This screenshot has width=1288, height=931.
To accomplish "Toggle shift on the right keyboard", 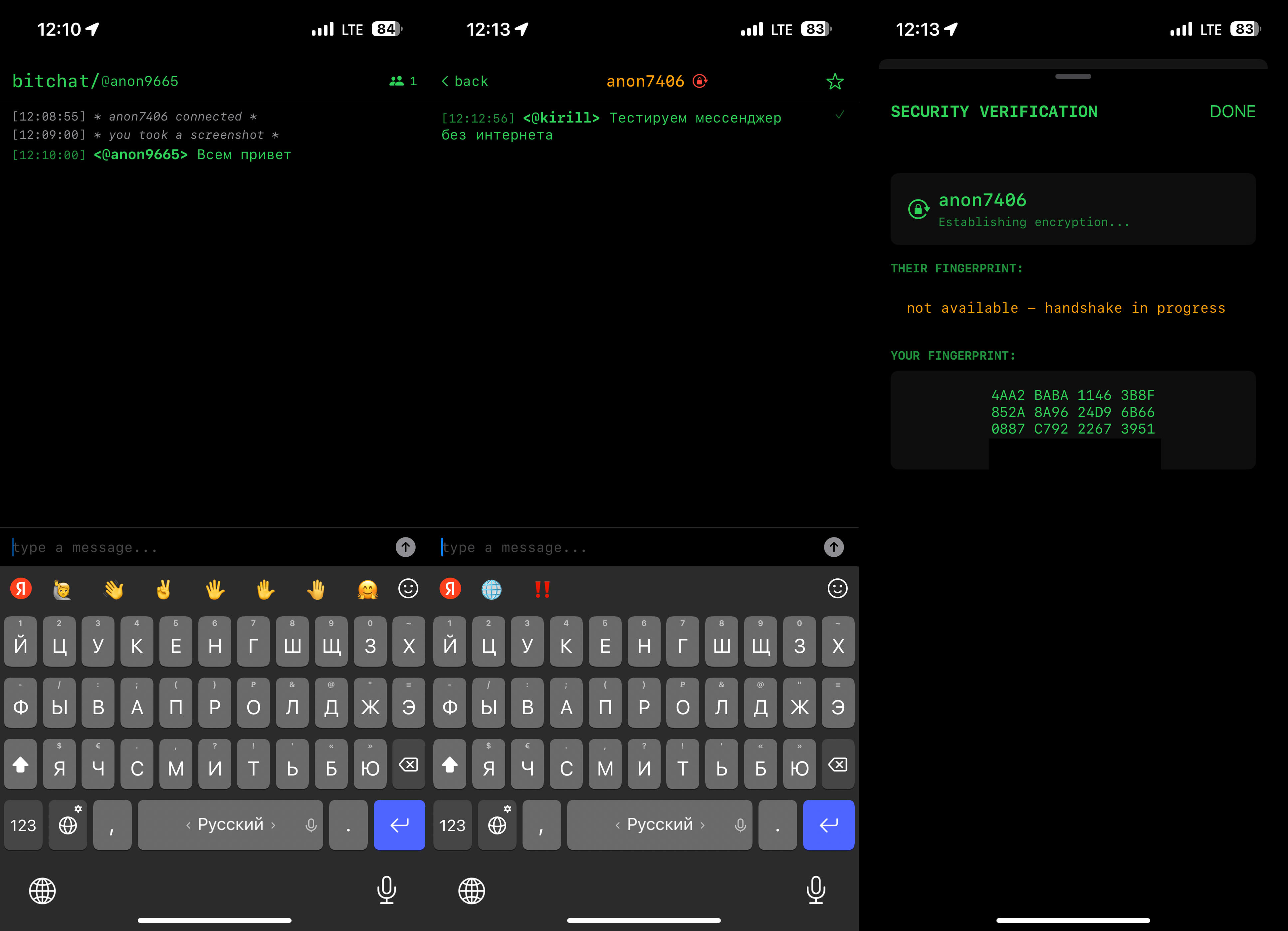I will click(x=450, y=765).
